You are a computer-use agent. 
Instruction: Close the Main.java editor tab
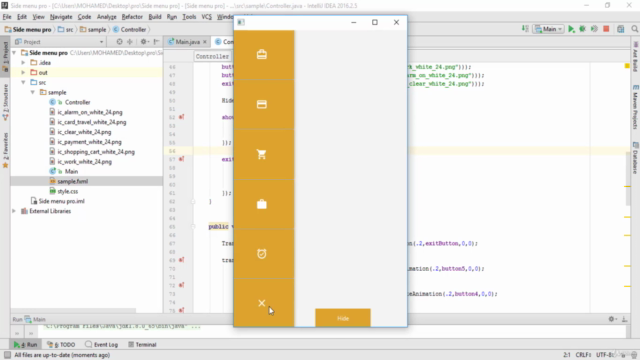(205, 42)
